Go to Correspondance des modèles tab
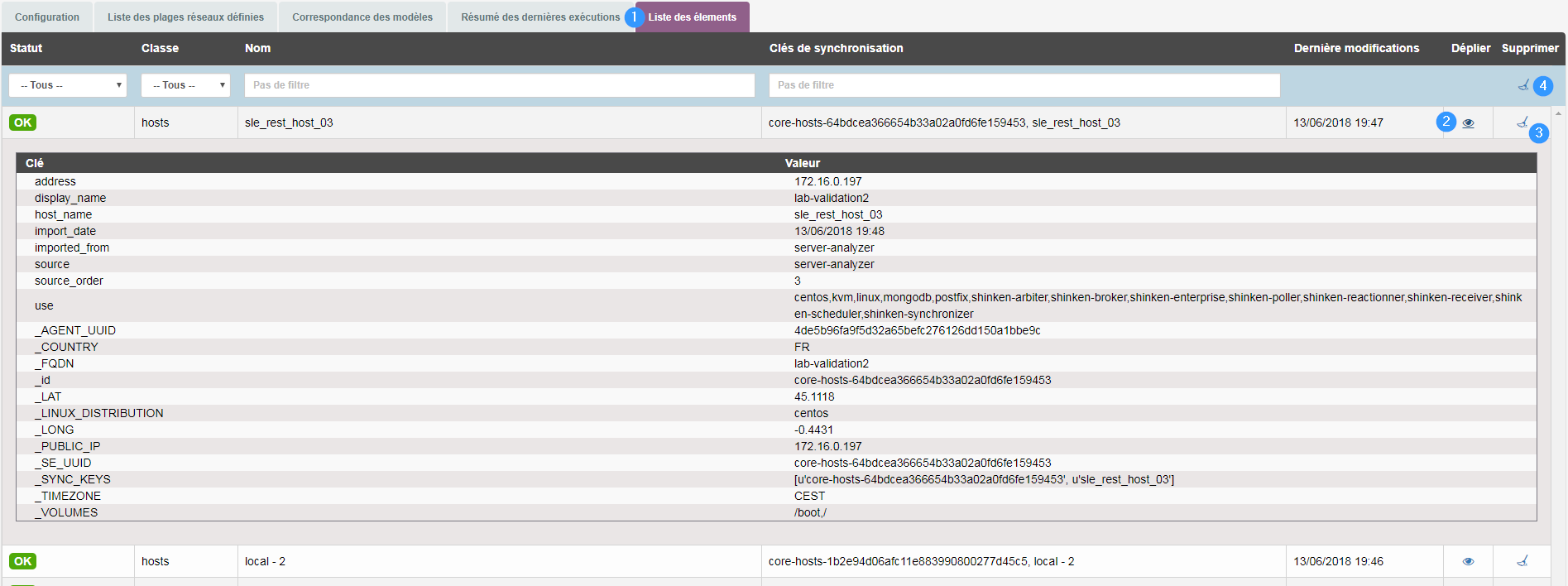1568x586 pixels. [x=362, y=17]
